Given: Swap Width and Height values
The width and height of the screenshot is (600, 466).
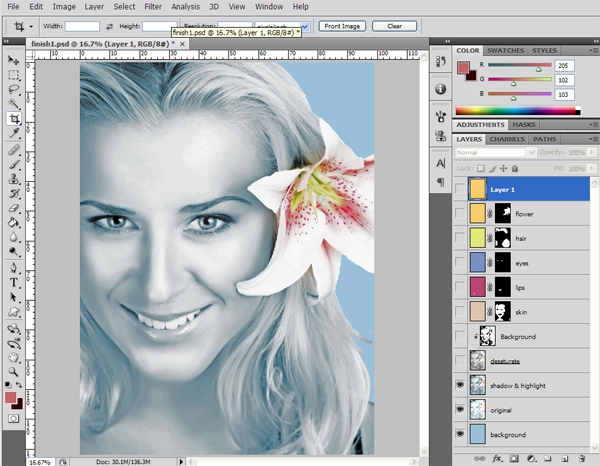Looking at the screenshot, I should click(x=109, y=26).
